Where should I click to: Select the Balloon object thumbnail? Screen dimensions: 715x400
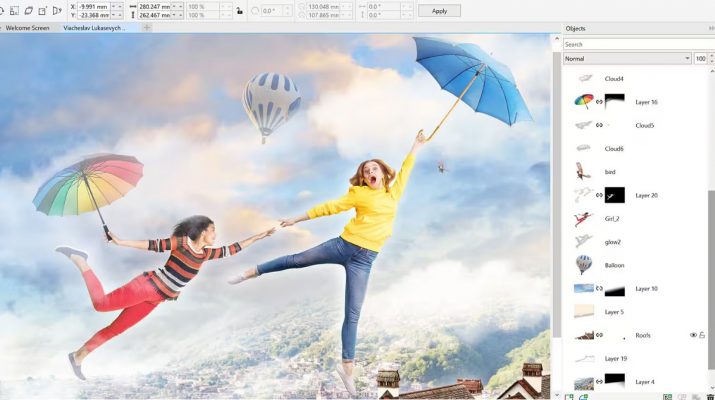pyautogui.click(x=584, y=265)
